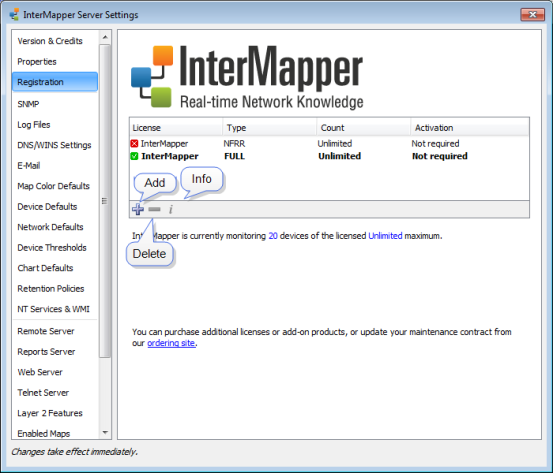
Task: Click the sidebar scrollbar thumb
Action: click(105, 201)
